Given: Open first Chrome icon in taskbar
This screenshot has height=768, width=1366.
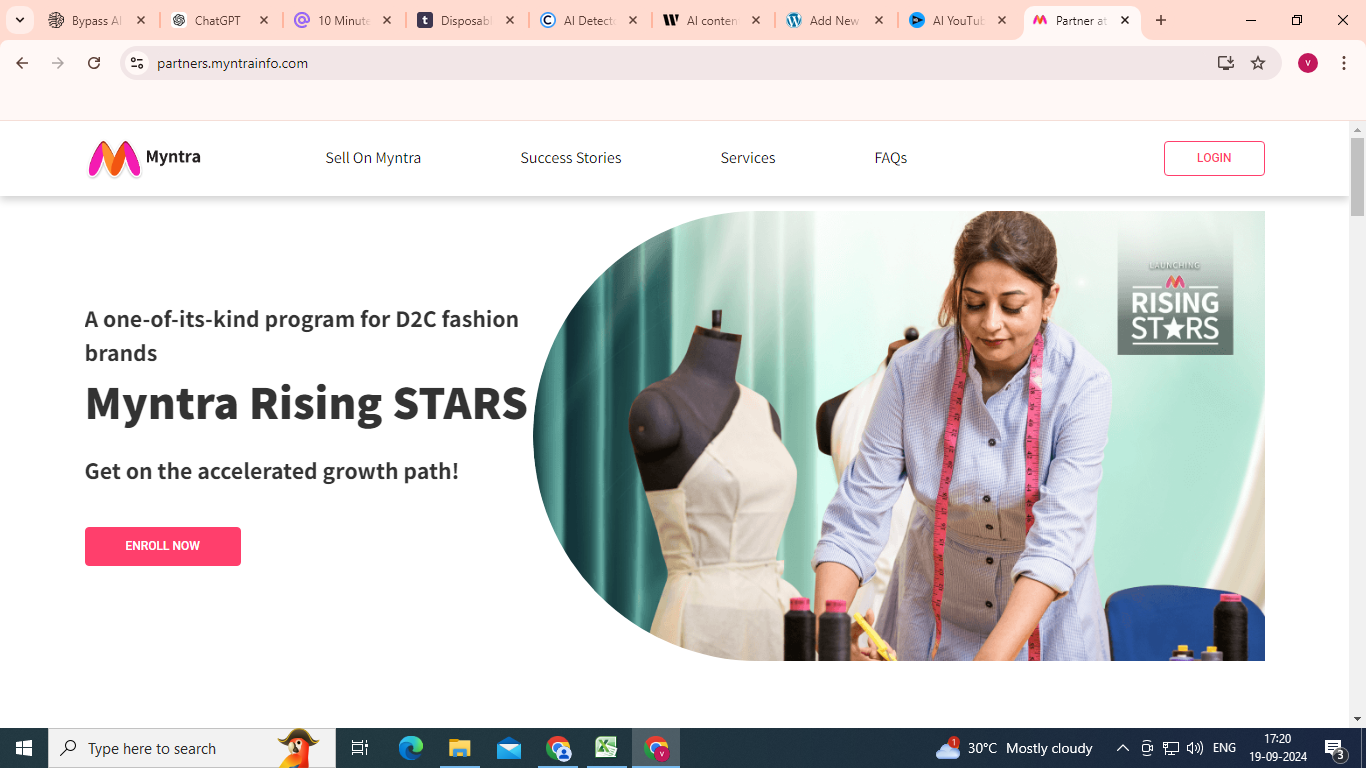Looking at the screenshot, I should [x=558, y=748].
